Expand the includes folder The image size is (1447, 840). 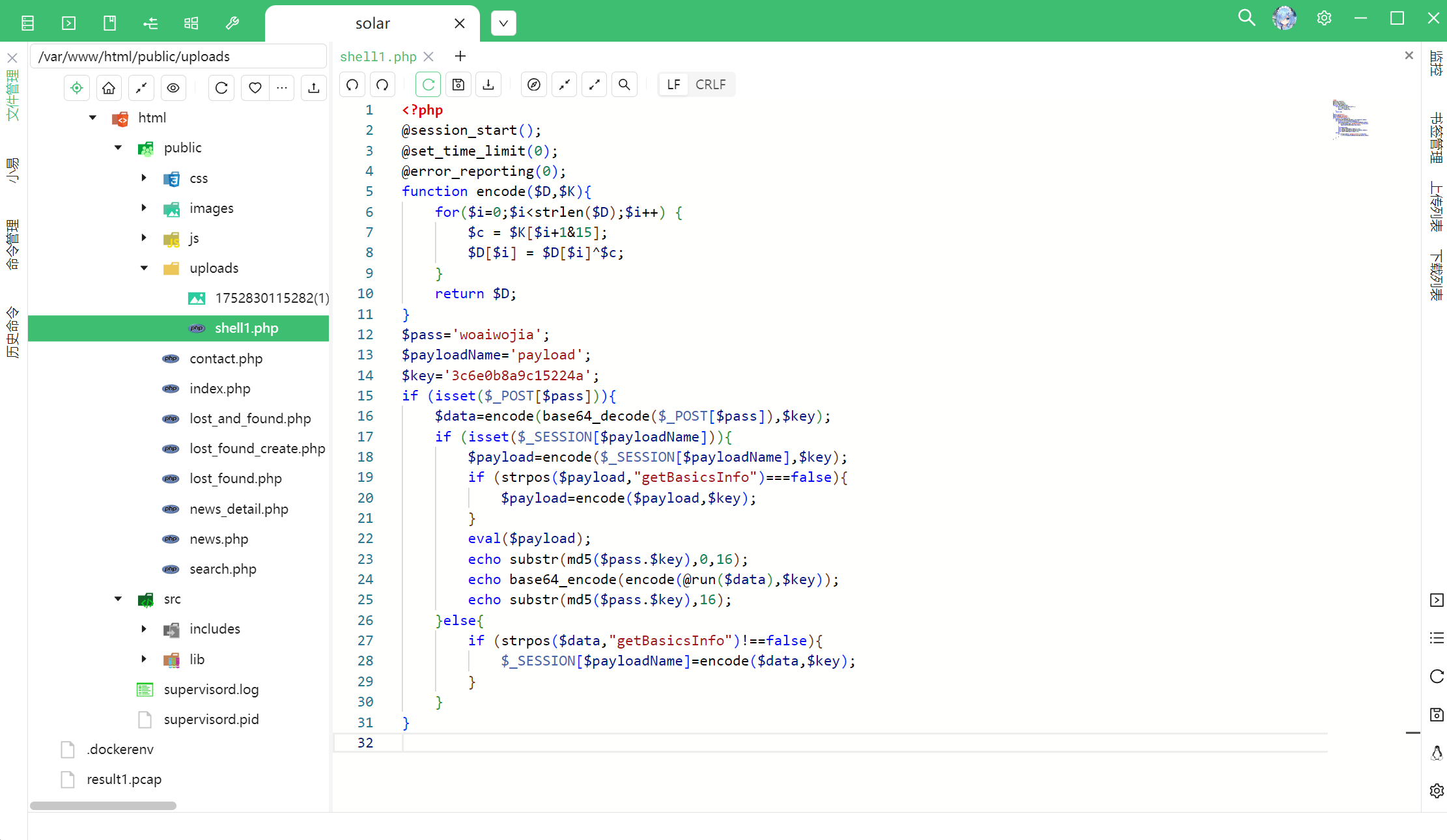coord(144,629)
